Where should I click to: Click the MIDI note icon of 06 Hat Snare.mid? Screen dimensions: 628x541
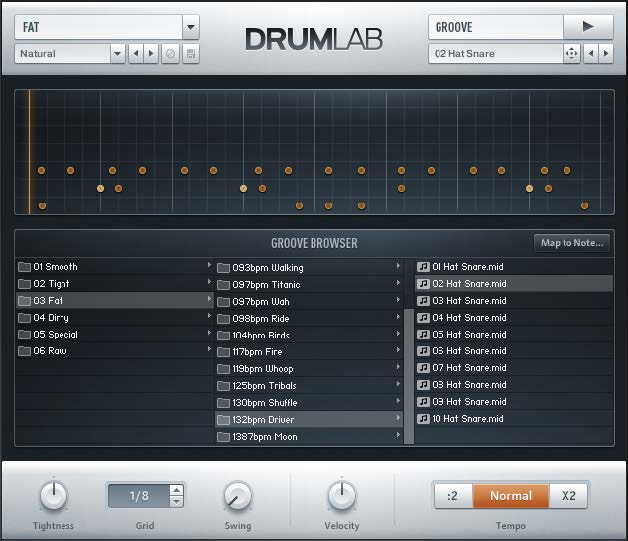[423, 351]
